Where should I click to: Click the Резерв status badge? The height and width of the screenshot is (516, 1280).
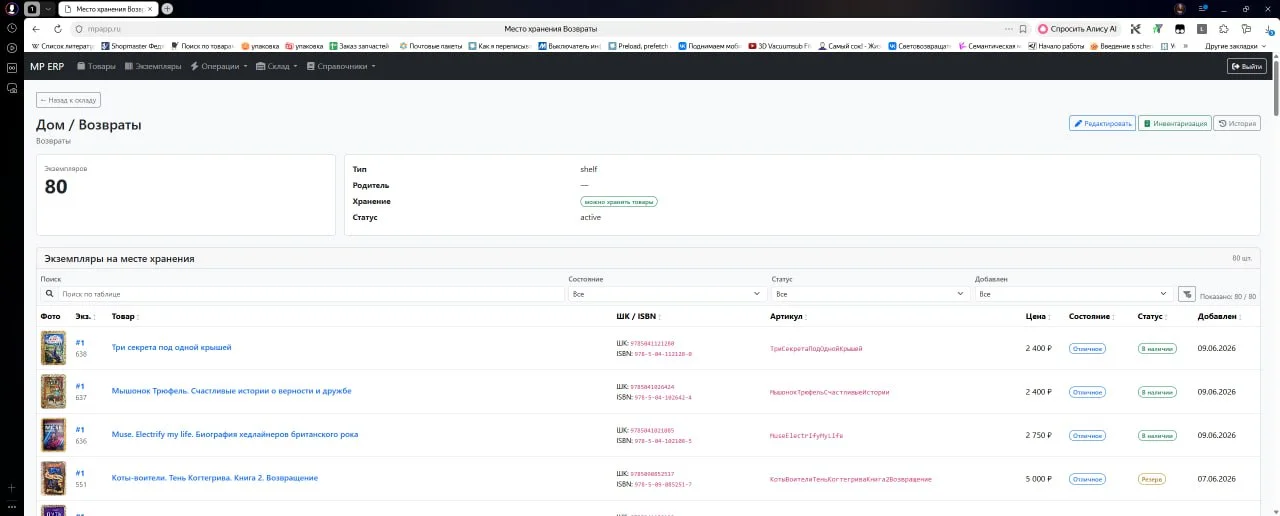[x=1152, y=479]
